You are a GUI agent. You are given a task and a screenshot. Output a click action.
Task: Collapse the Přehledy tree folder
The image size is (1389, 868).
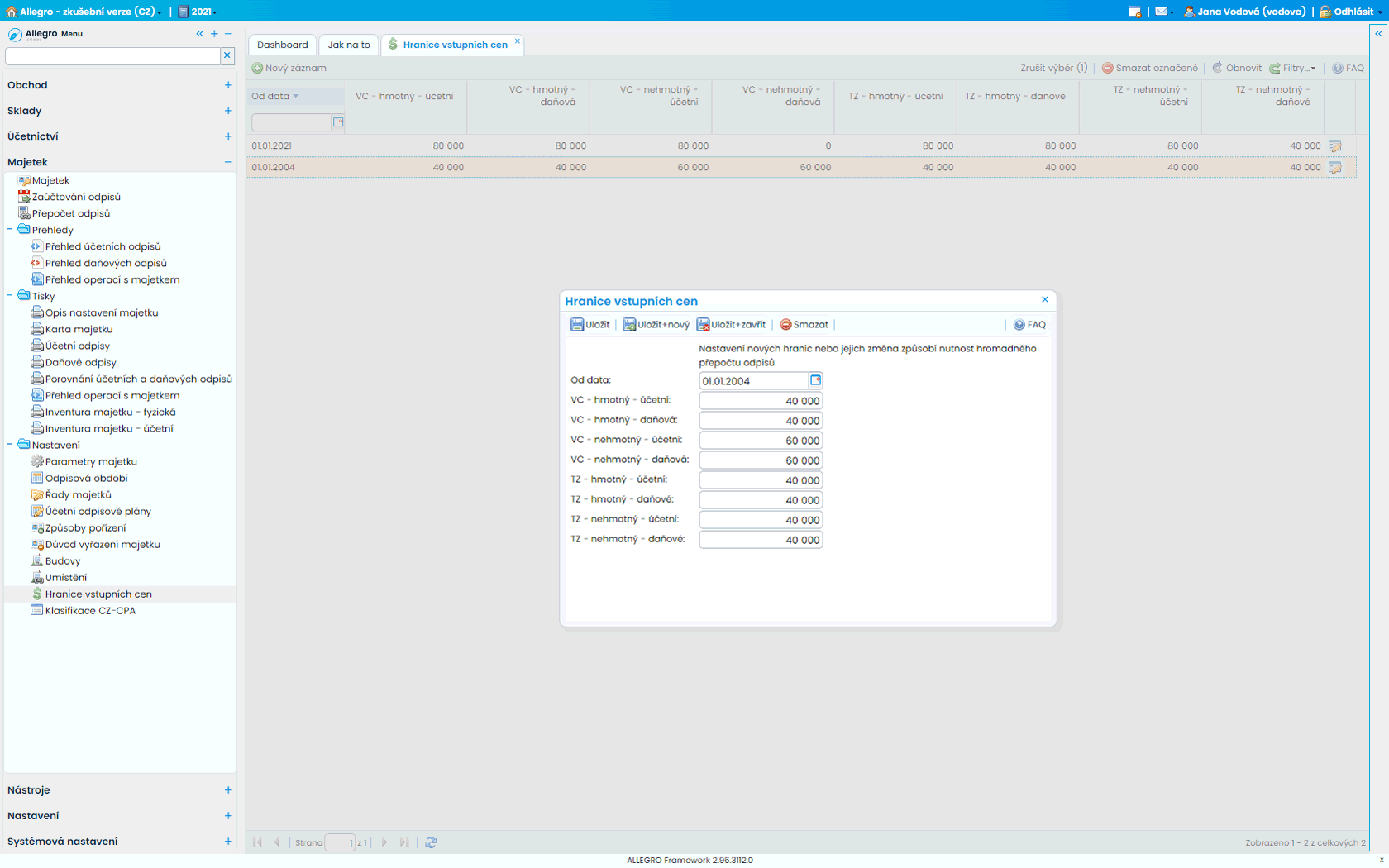(10, 230)
